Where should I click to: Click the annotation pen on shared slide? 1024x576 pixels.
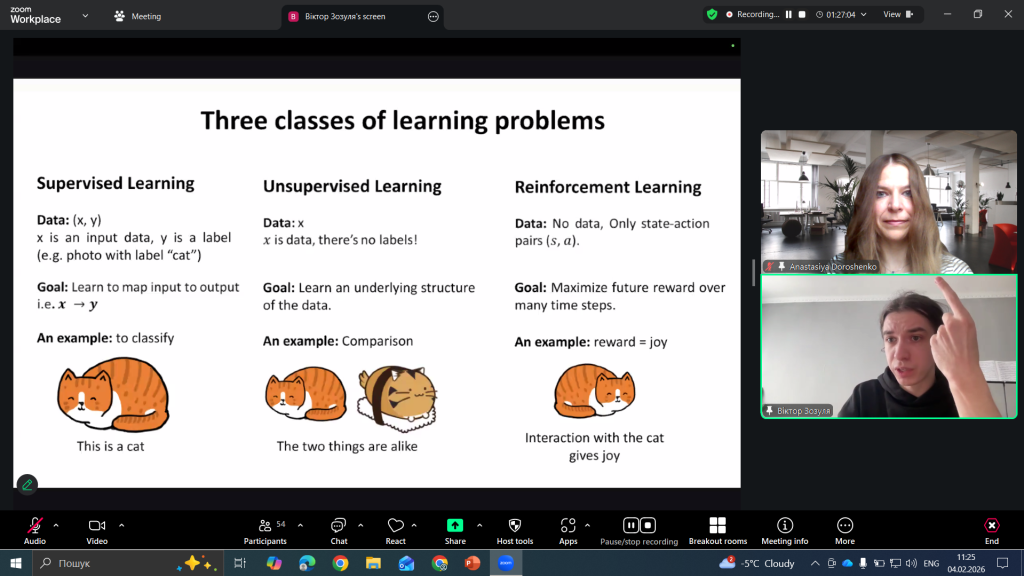pos(27,484)
